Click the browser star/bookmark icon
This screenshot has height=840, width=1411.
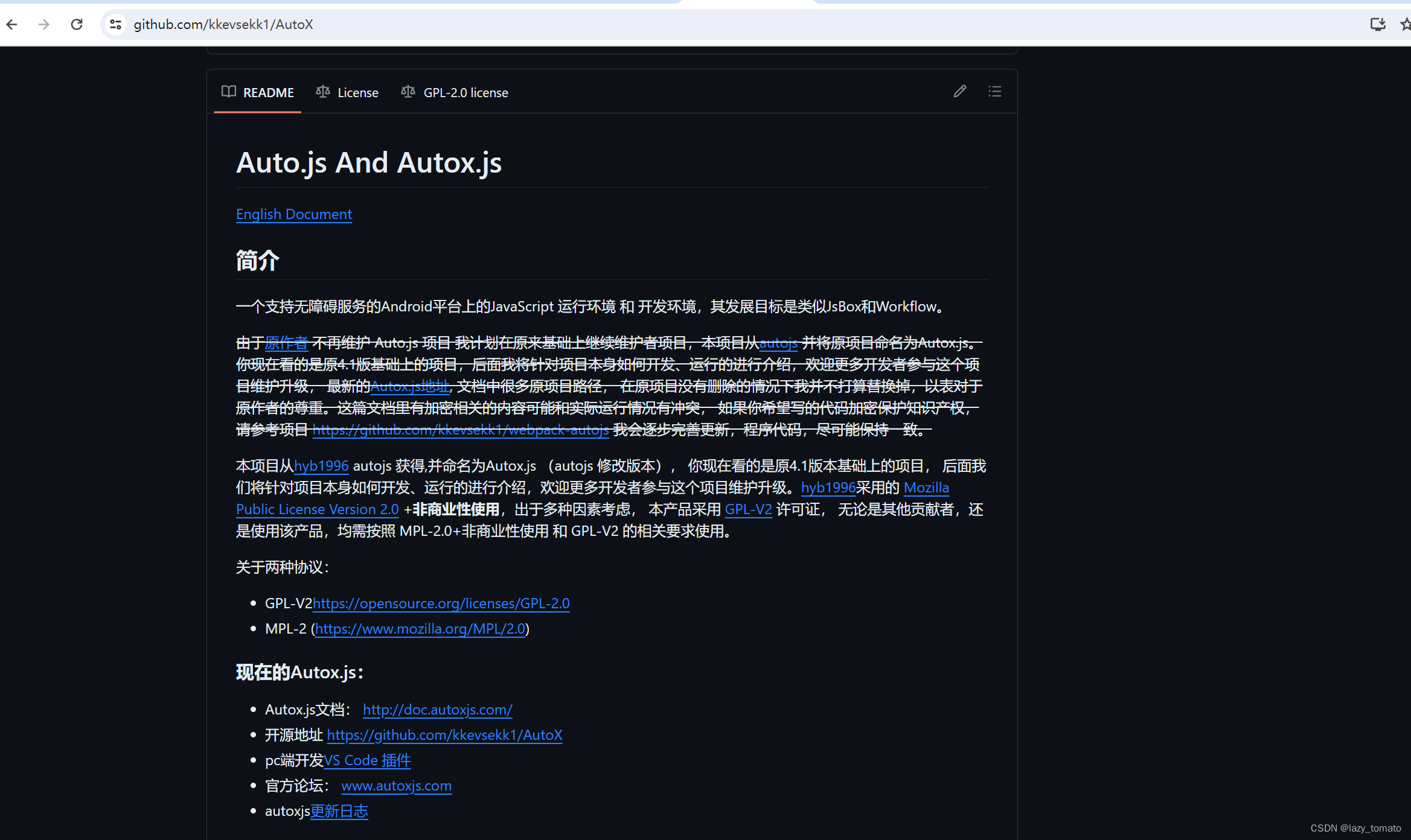(x=1405, y=24)
